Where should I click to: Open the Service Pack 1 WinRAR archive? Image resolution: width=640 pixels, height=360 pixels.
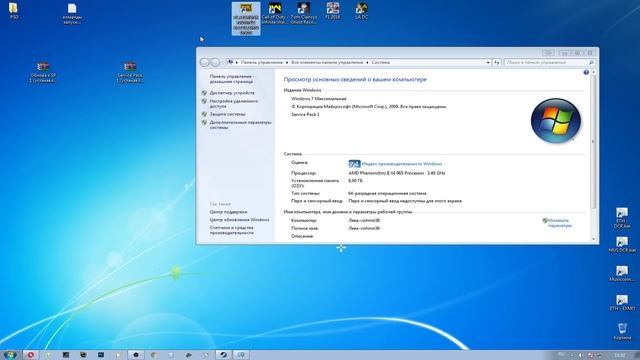(x=130, y=72)
